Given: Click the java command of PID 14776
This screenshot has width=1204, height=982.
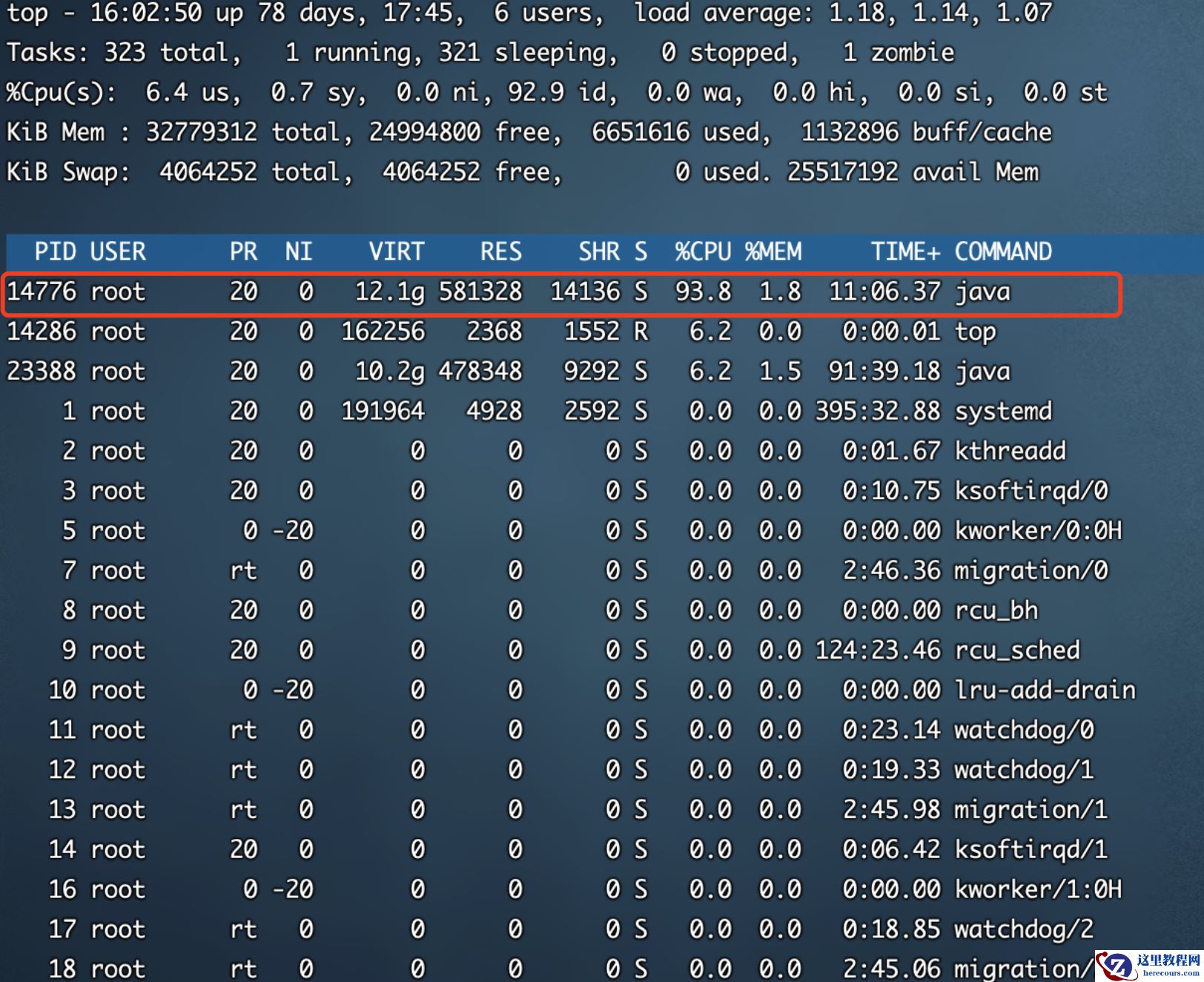Looking at the screenshot, I should pos(982,292).
